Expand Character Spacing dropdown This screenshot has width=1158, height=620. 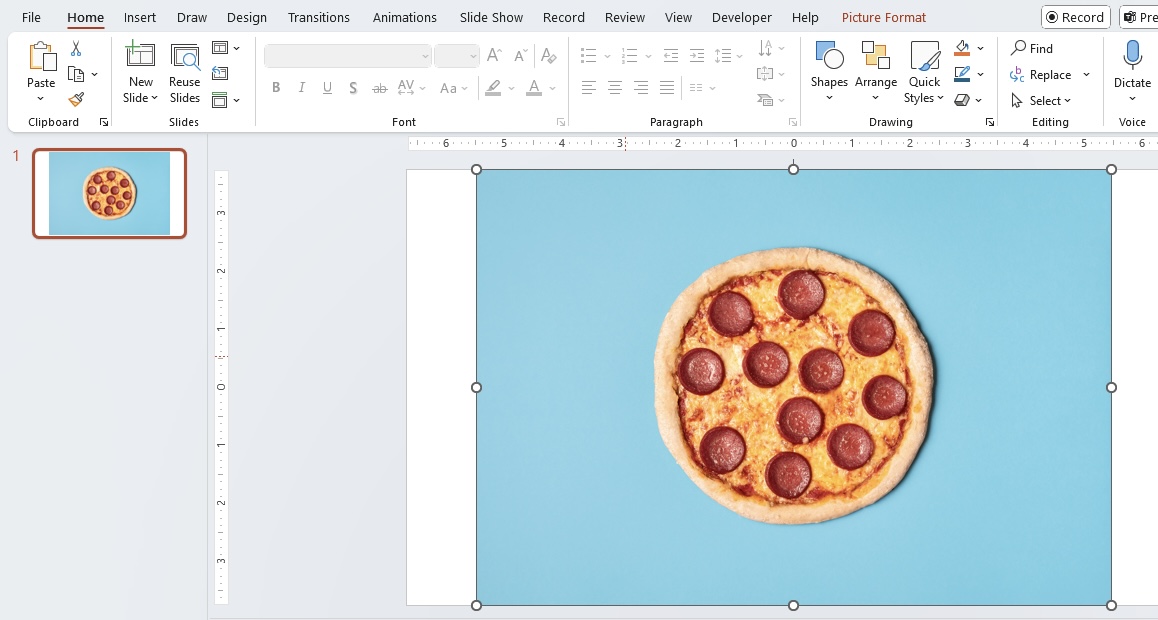pos(422,88)
